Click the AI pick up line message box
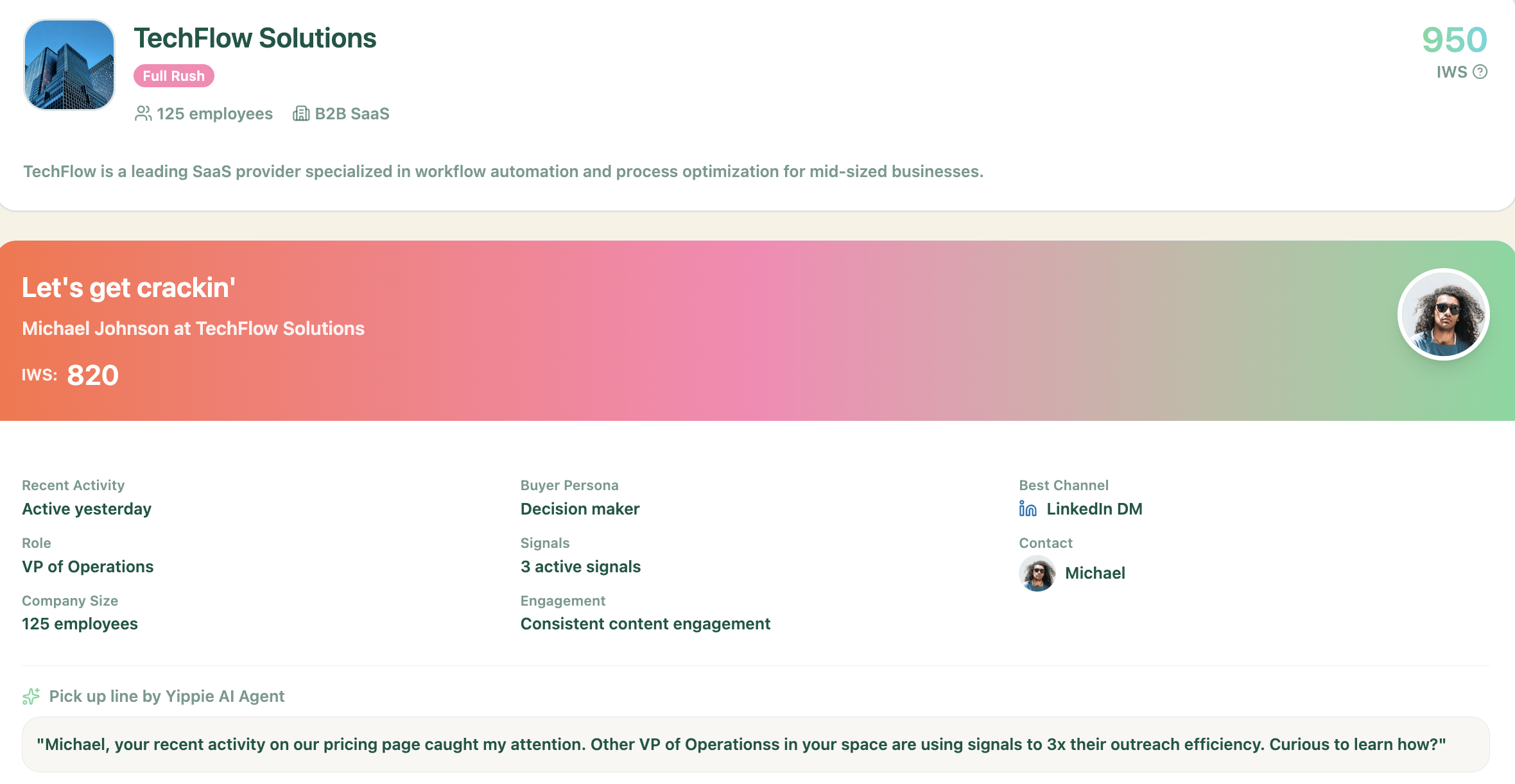The height and width of the screenshot is (784, 1515). click(756, 744)
